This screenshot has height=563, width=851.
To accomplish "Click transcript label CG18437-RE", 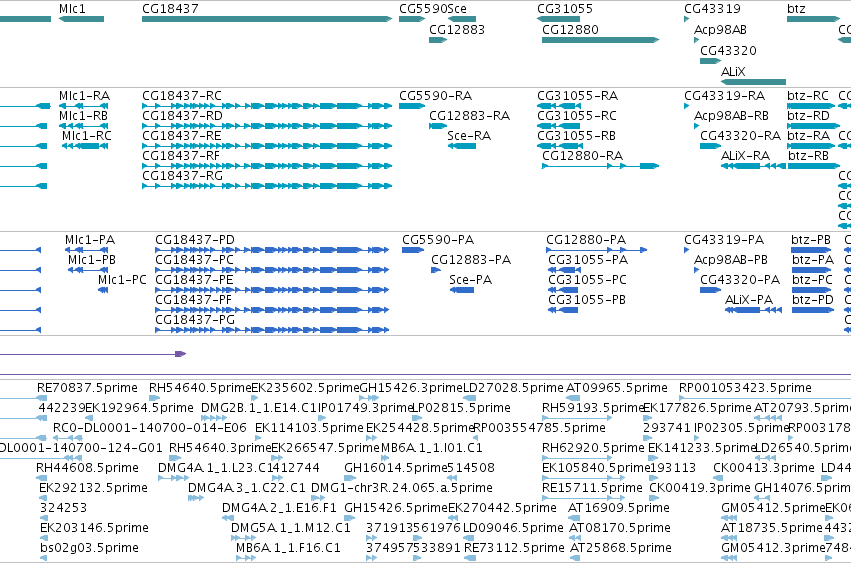I will click(x=182, y=136).
